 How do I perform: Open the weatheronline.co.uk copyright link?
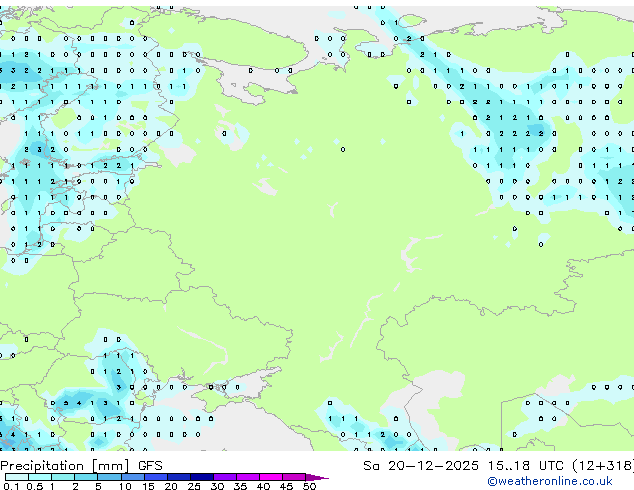(550, 481)
